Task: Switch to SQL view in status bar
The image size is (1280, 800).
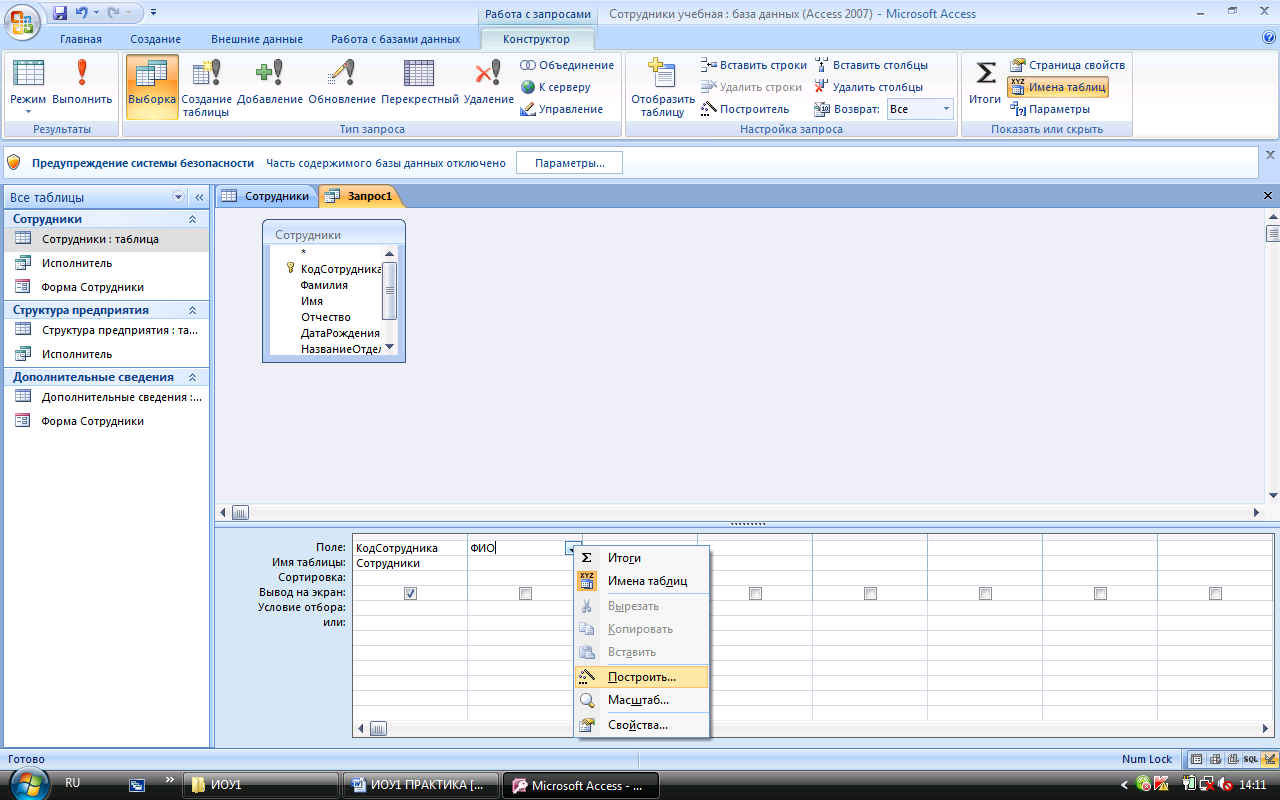Action: (x=1250, y=760)
